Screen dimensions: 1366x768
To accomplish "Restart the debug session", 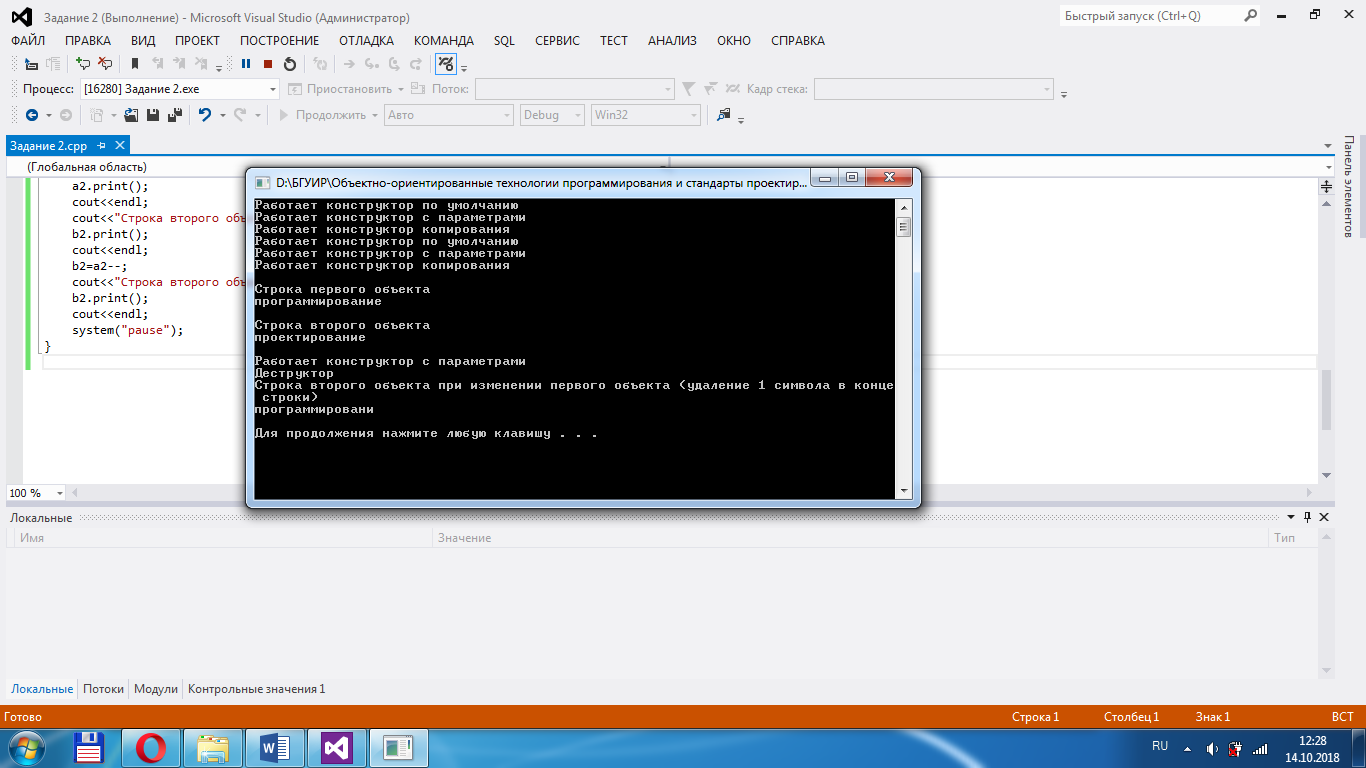I will 290,64.
